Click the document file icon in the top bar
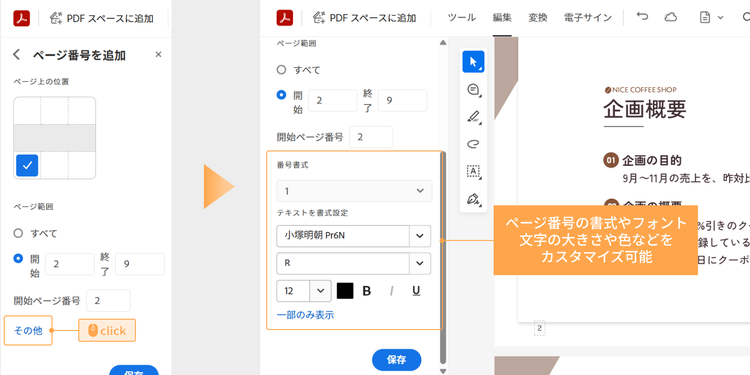This screenshot has width=750, height=375. point(705,18)
